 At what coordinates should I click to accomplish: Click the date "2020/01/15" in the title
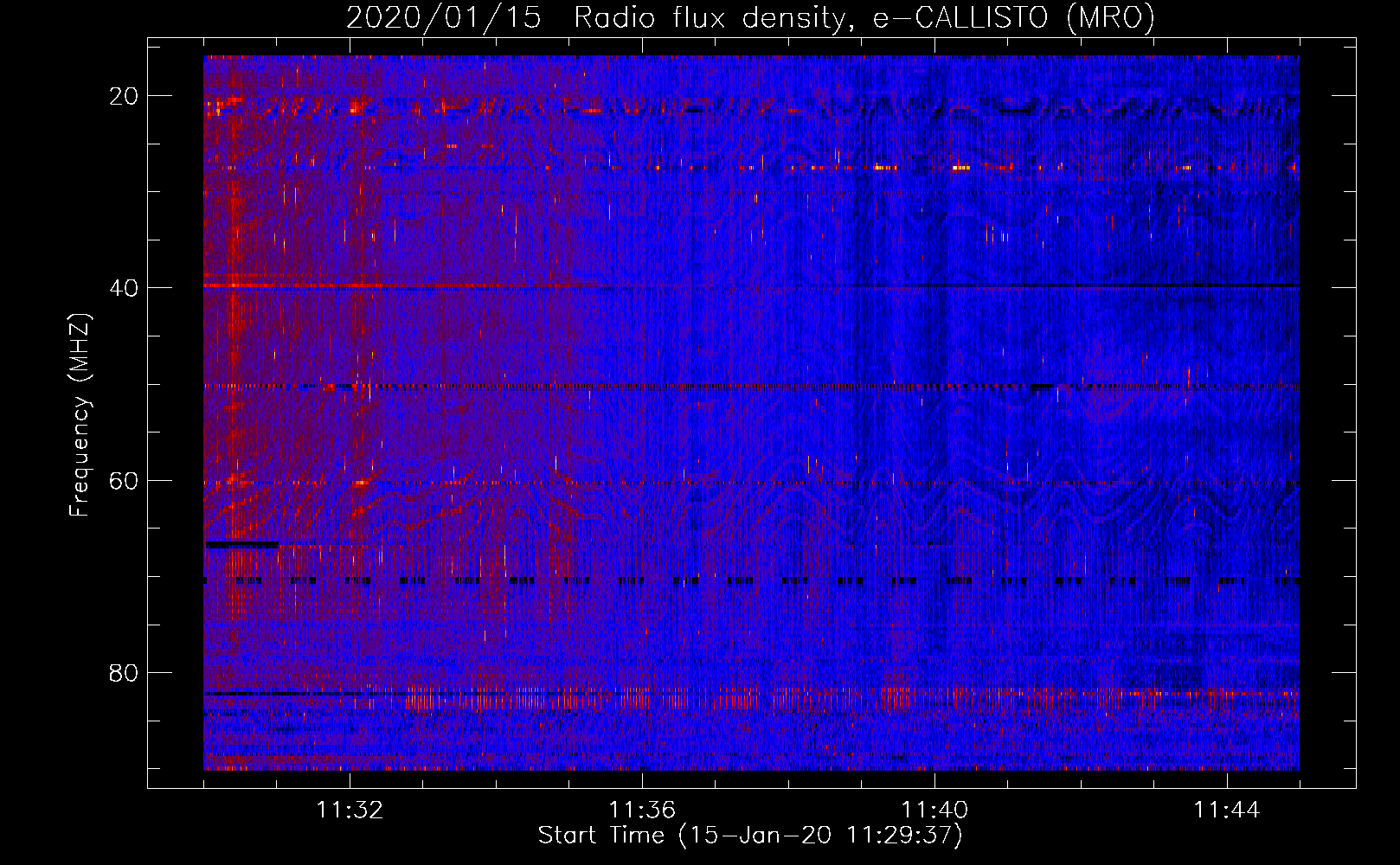[443, 18]
